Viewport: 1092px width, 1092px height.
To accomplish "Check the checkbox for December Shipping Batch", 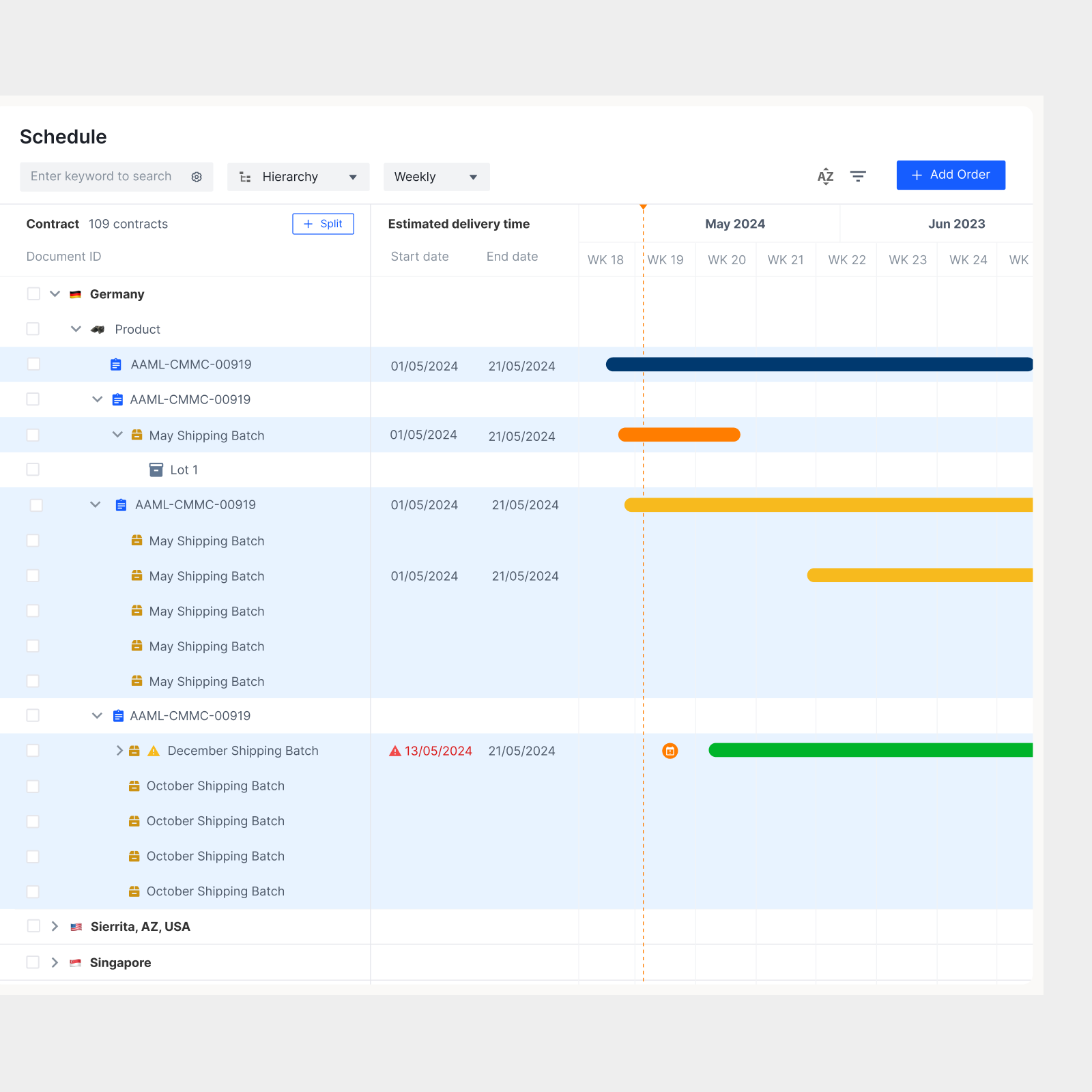I will [x=33, y=751].
